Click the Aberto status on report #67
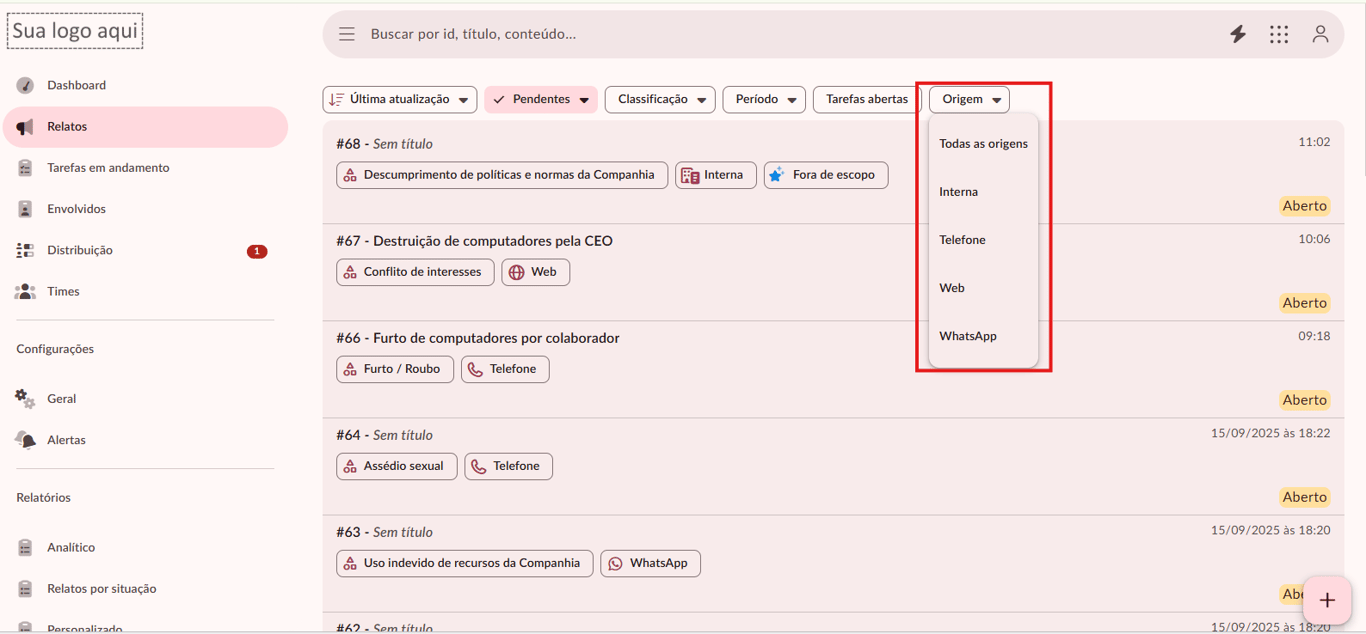This screenshot has height=634, width=1366. (1304, 303)
